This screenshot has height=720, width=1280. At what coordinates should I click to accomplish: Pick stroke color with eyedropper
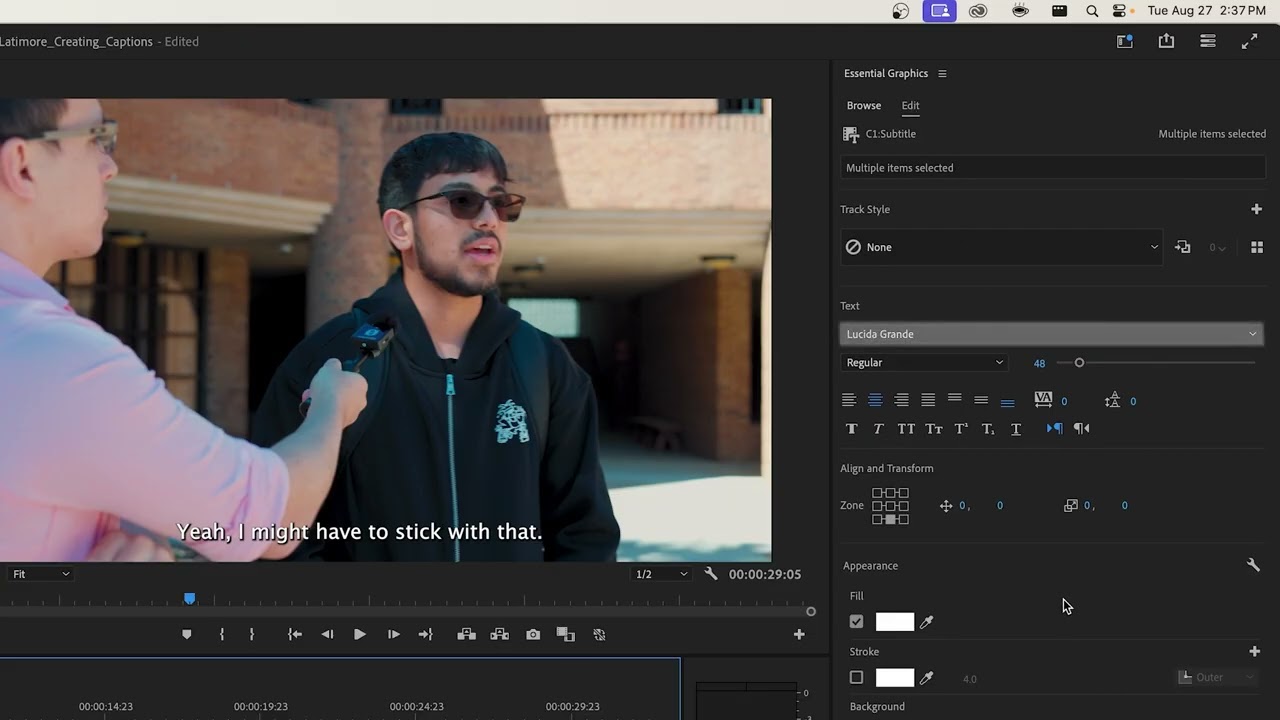click(927, 678)
